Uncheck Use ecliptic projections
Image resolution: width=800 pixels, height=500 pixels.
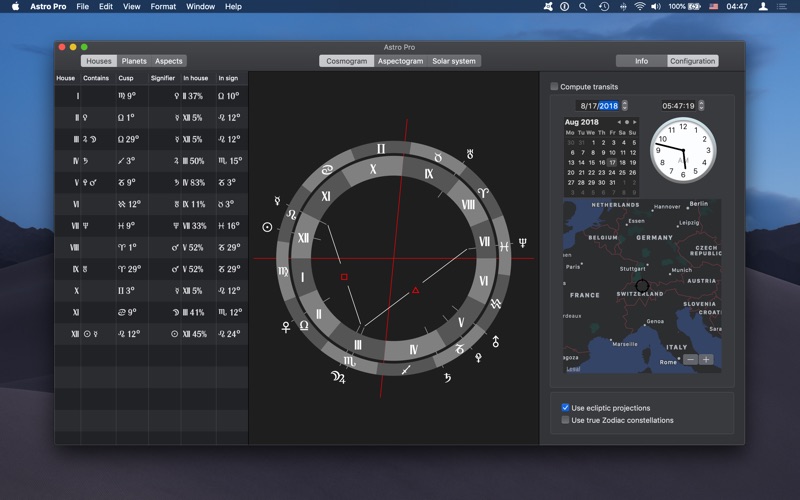coord(566,408)
